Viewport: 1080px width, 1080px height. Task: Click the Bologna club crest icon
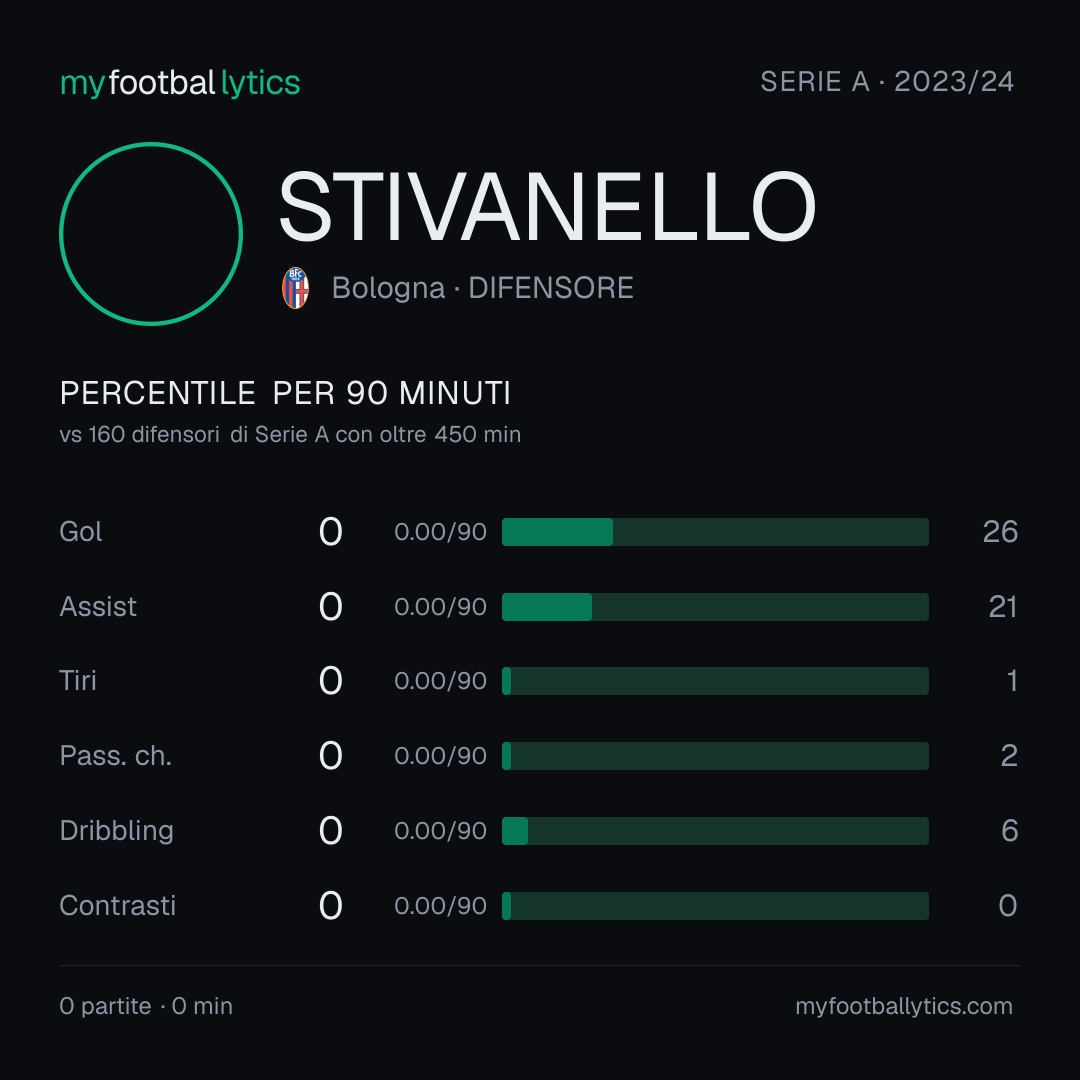pyautogui.click(x=295, y=288)
